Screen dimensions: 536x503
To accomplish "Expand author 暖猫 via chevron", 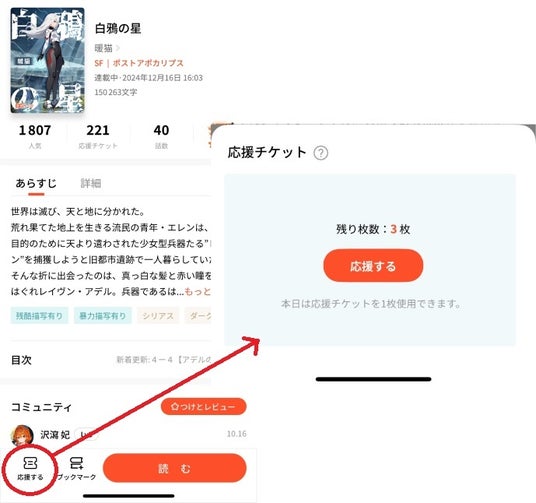I will point(118,48).
